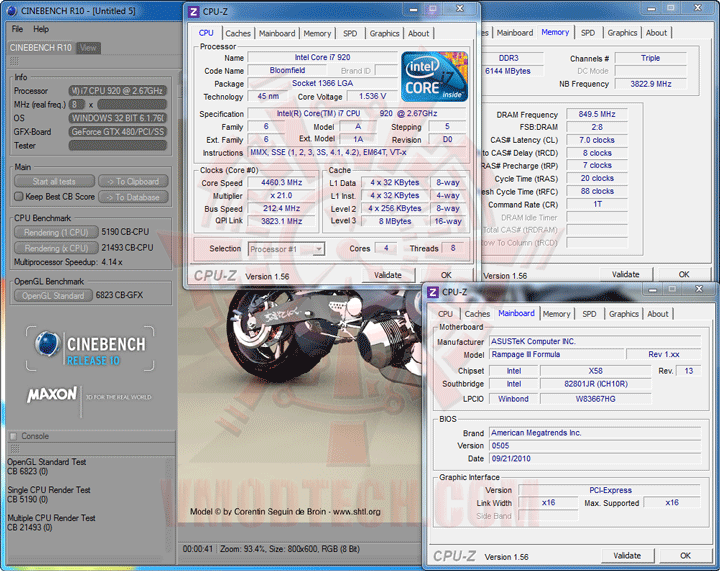This screenshot has height=571, width=720.
Task: Click the 6823 CB-GFX score text
Action: point(119,295)
